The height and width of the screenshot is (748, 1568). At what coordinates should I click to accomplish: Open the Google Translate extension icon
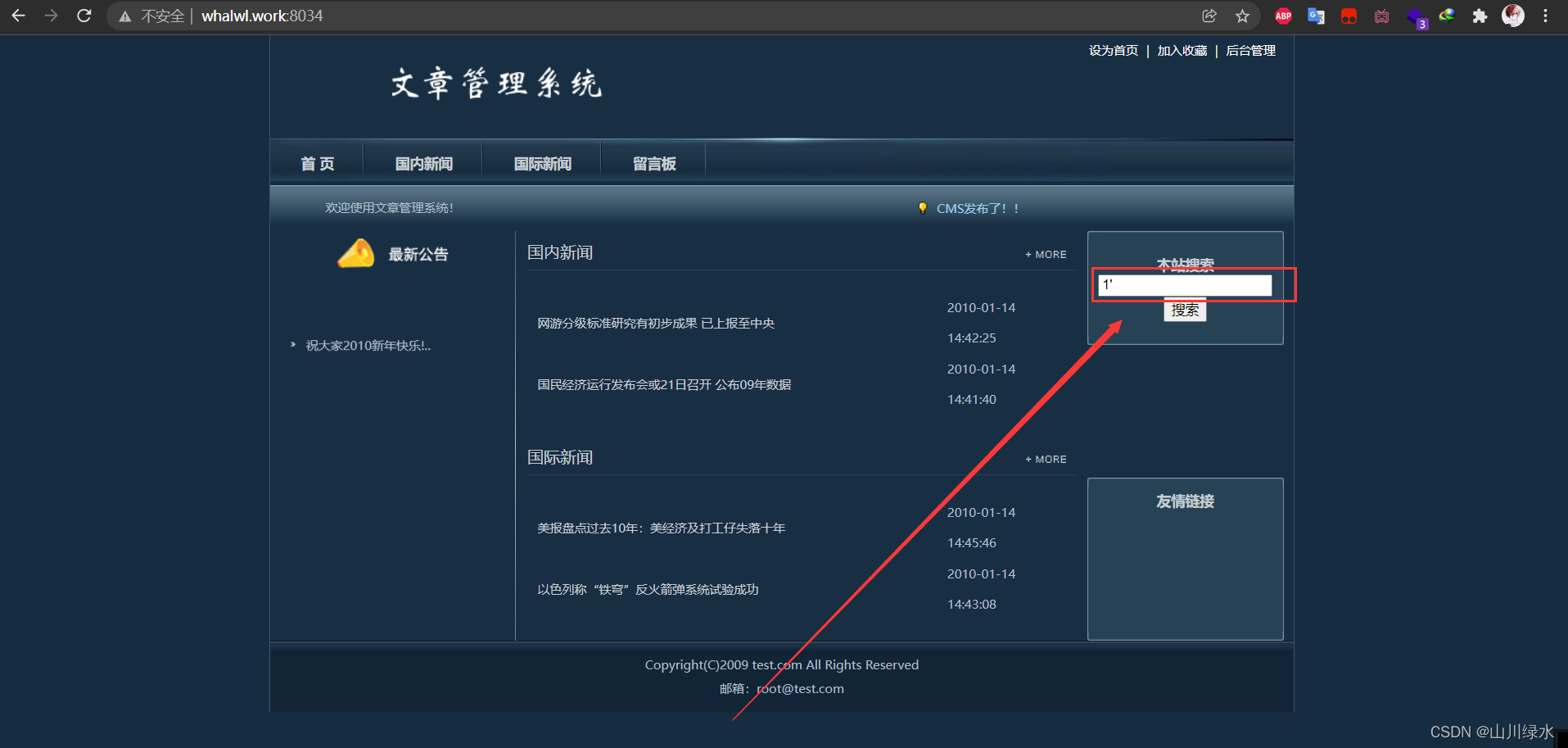(x=1316, y=16)
